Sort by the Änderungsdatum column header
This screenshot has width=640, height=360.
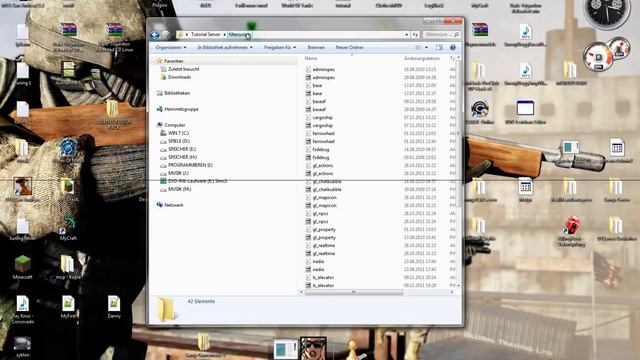click(x=422, y=58)
